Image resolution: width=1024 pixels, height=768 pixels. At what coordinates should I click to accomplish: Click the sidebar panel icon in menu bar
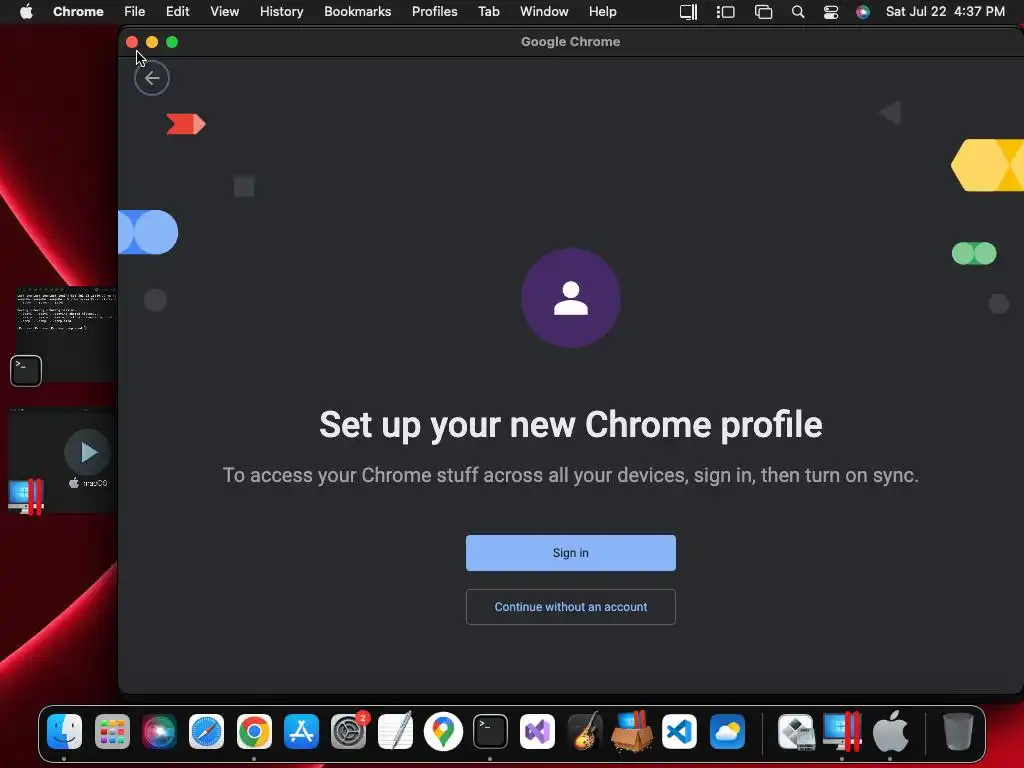(x=688, y=12)
